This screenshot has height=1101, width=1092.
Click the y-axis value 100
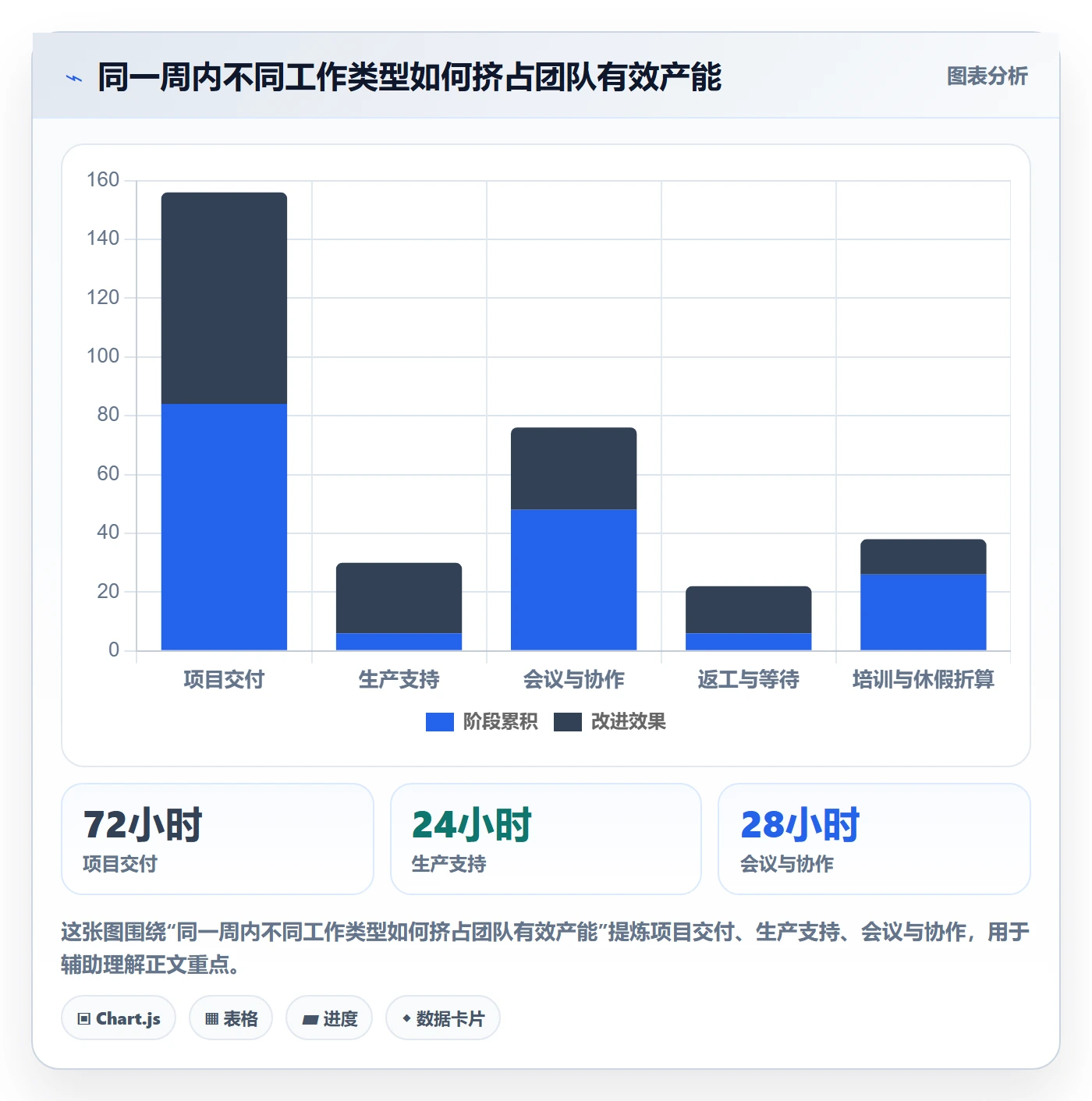pyautogui.click(x=103, y=356)
